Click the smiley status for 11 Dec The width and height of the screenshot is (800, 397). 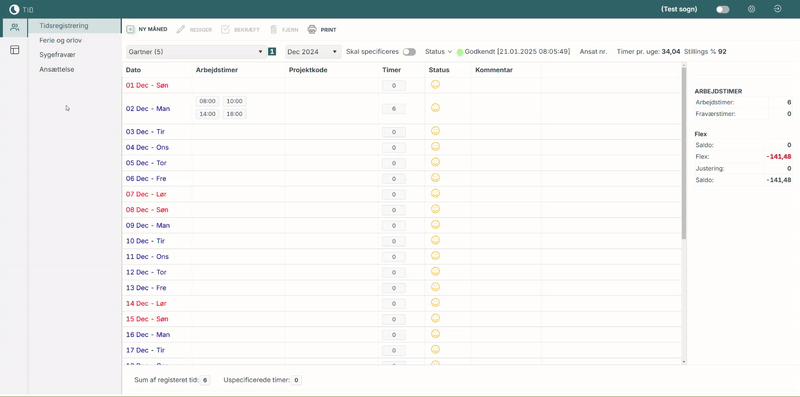[435, 256]
